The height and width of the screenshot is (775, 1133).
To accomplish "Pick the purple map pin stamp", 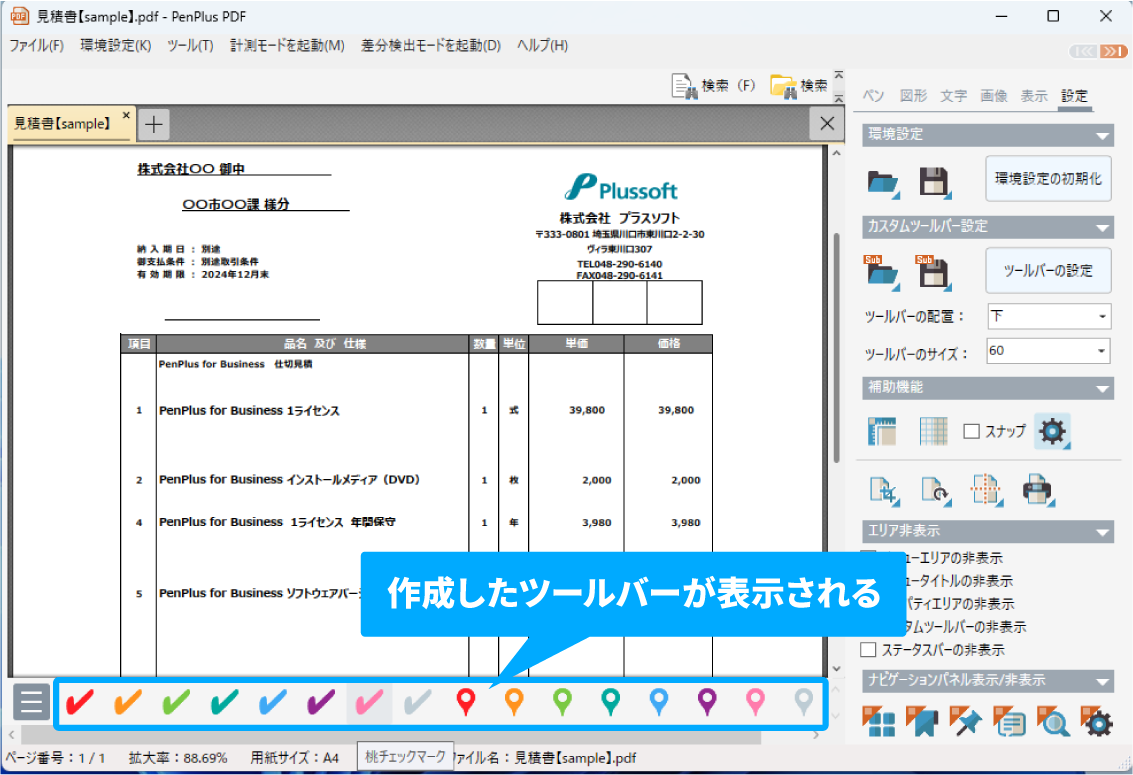I will coord(707,701).
